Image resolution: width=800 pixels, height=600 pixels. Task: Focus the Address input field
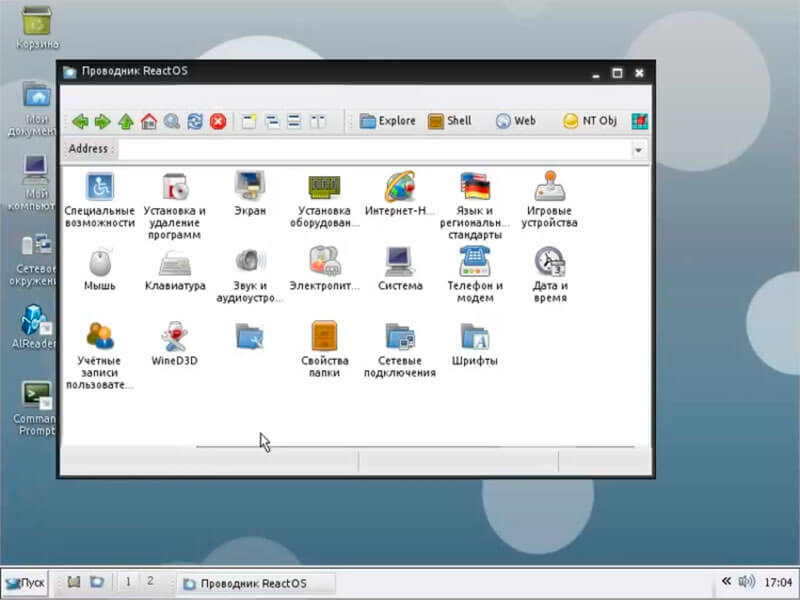pos(375,150)
